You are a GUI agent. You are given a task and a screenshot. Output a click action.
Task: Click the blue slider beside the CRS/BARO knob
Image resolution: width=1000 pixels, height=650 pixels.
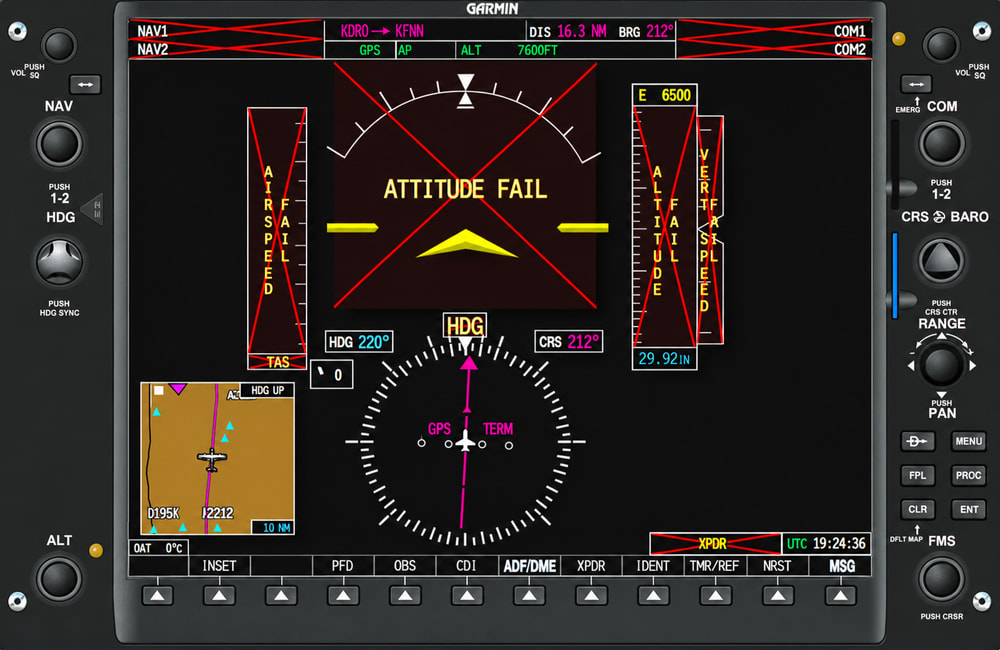[x=895, y=276]
